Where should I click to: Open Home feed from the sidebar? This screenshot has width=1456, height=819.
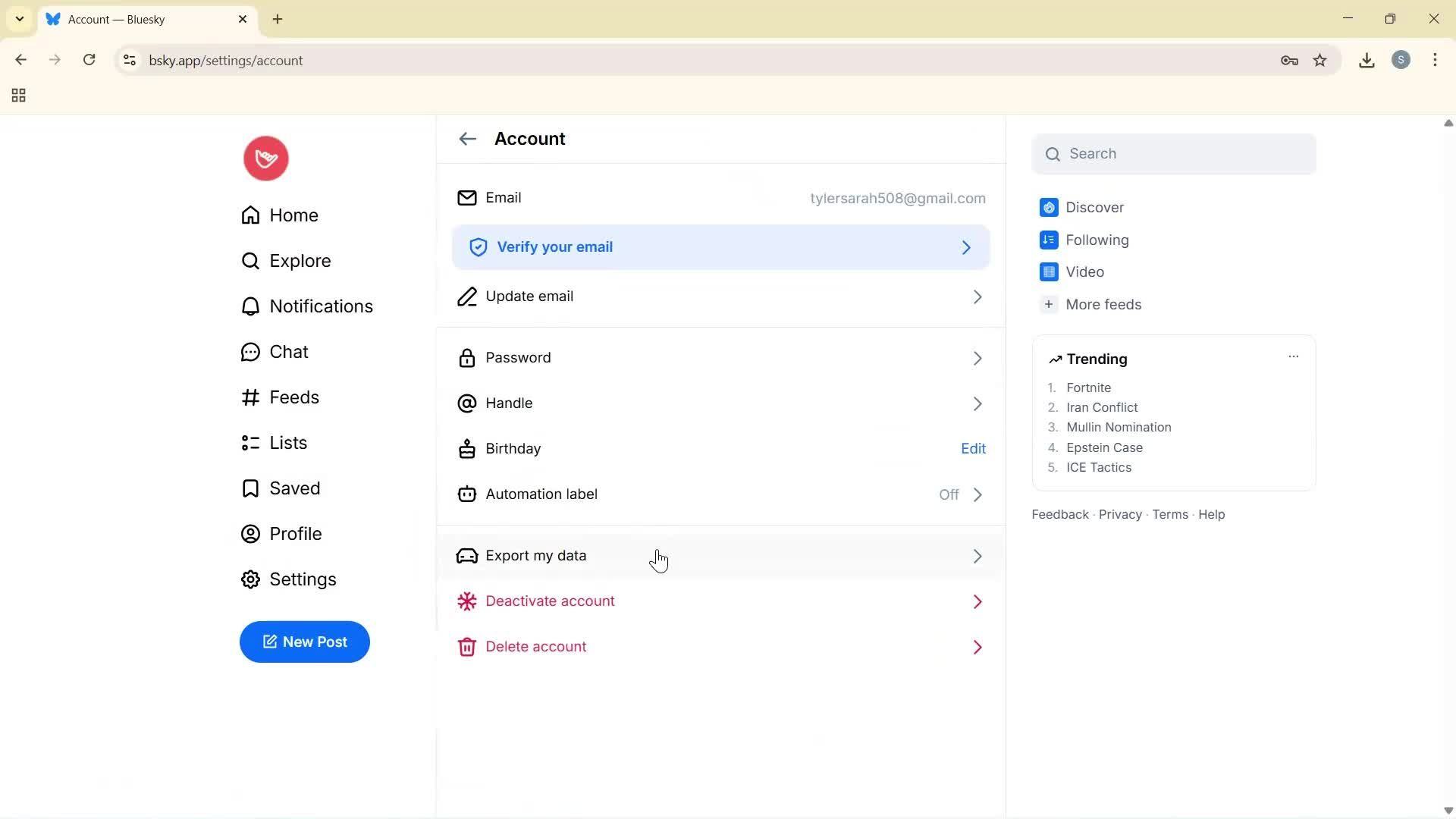click(x=293, y=215)
